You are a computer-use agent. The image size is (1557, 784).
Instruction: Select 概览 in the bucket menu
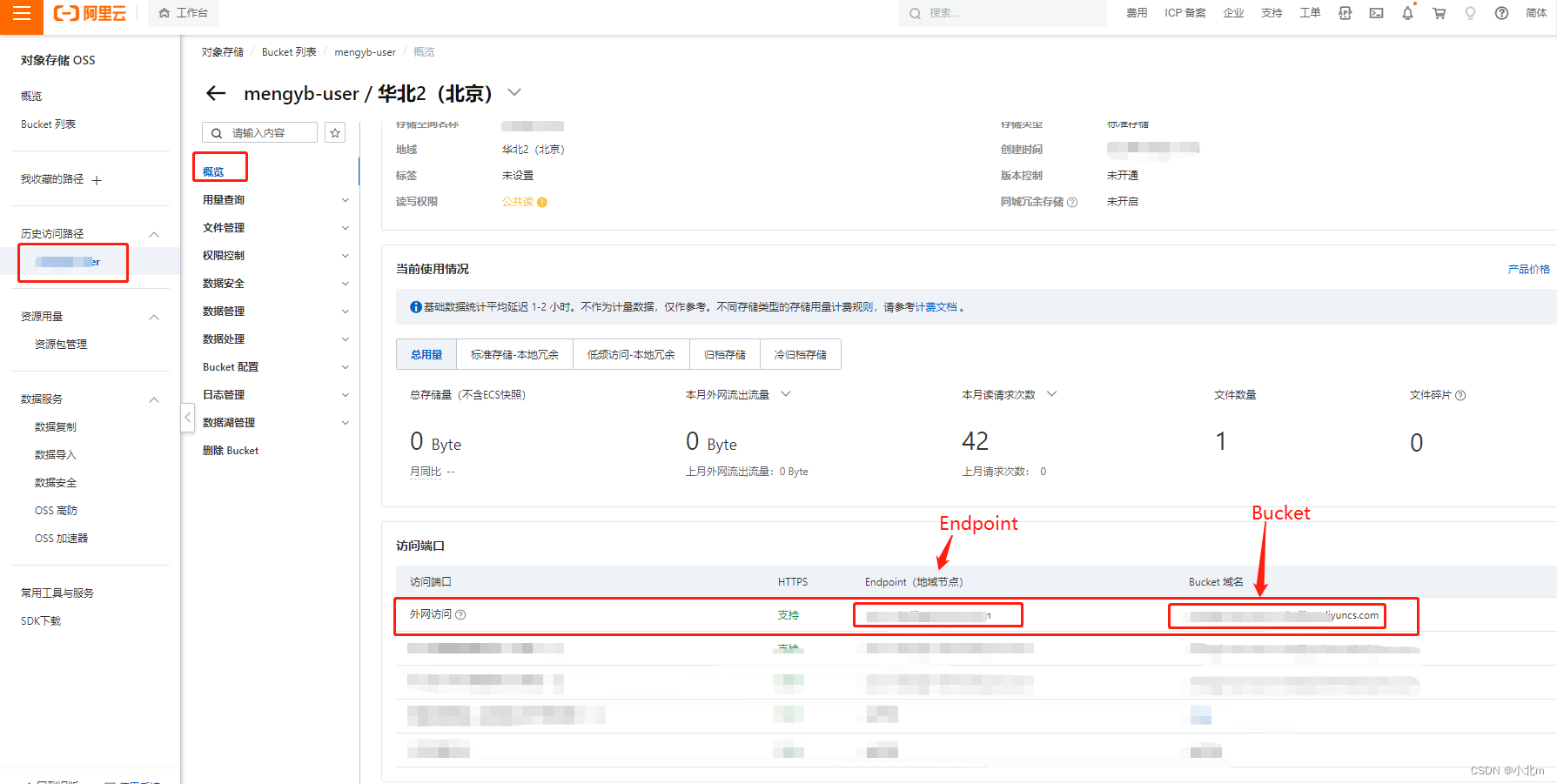tap(213, 172)
